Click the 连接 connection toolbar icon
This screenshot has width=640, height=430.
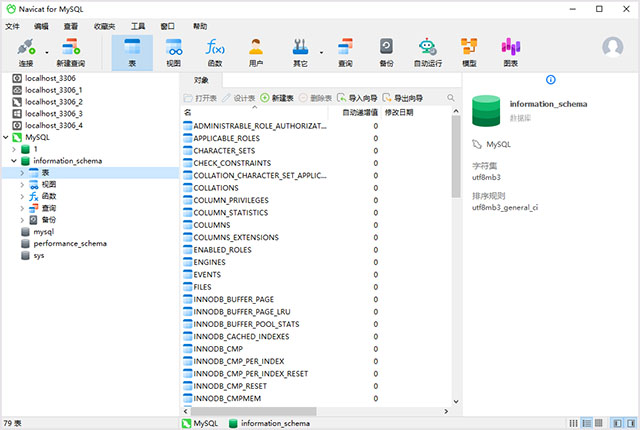pos(26,52)
